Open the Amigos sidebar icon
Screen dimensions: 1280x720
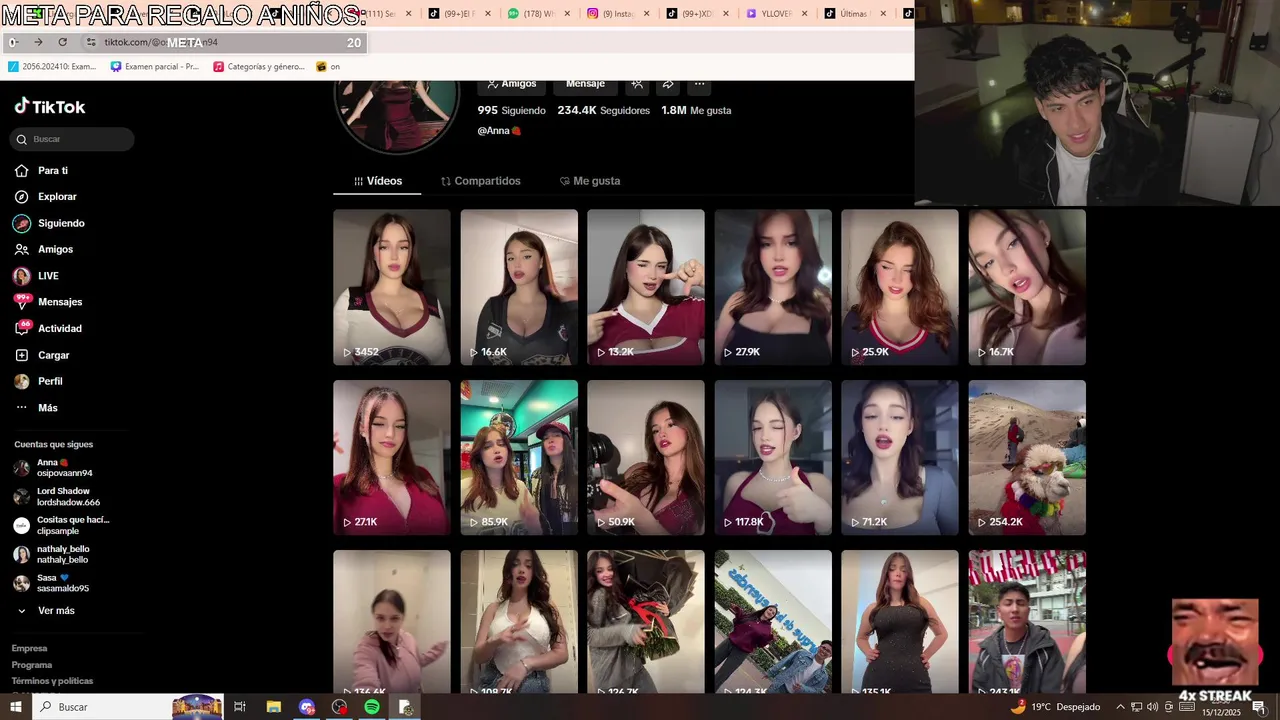tap(22, 250)
